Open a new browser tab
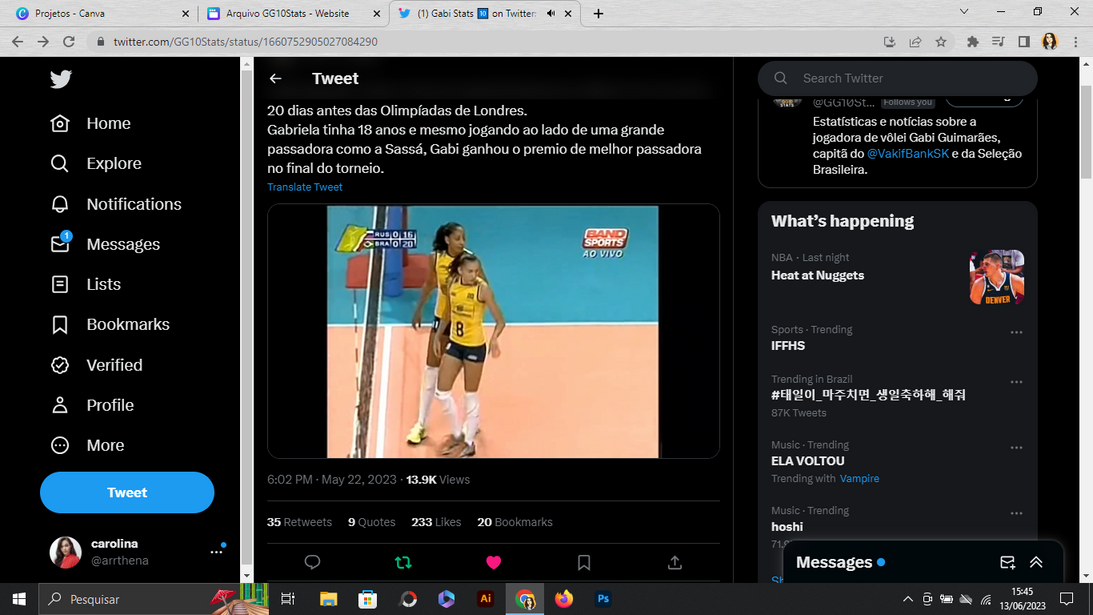The width and height of the screenshot is (1093, 615). point(598,13)
